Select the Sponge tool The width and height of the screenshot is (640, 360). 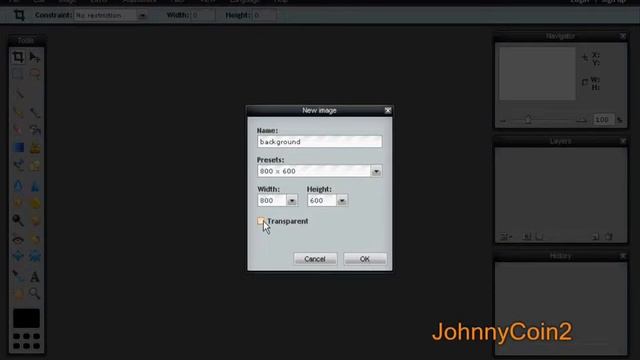point(35,203)
